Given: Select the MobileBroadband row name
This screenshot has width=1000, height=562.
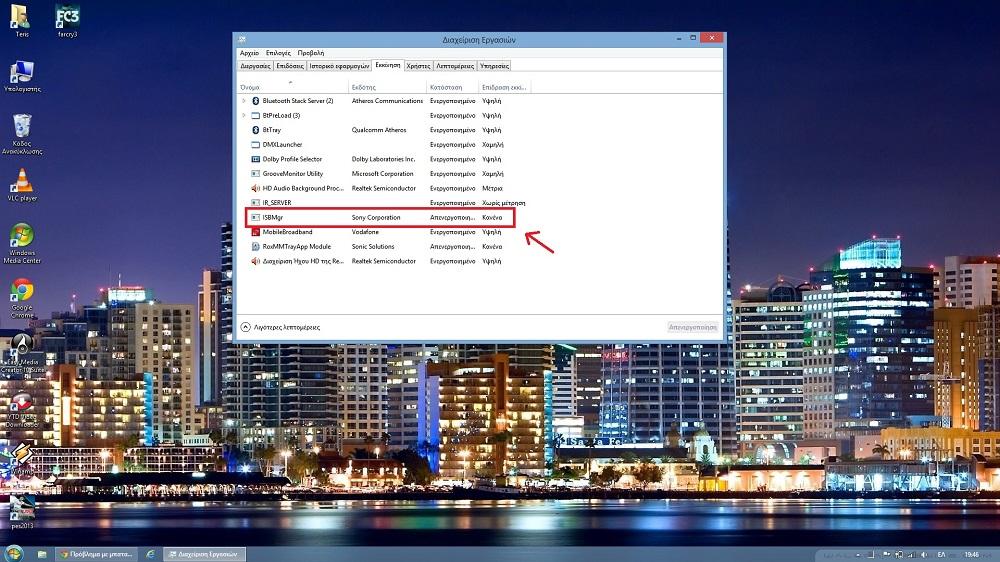Looking at the screenshot, I should point(288,232).
